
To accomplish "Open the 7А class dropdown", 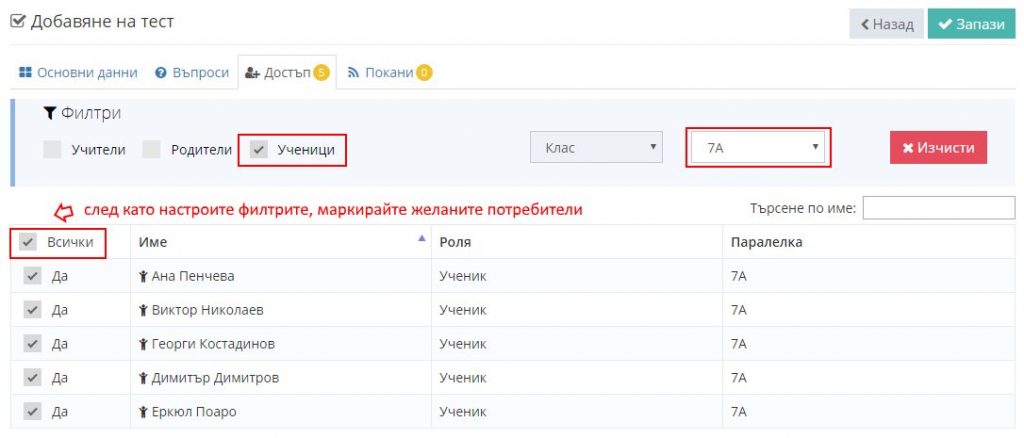I will click(758, 148).
